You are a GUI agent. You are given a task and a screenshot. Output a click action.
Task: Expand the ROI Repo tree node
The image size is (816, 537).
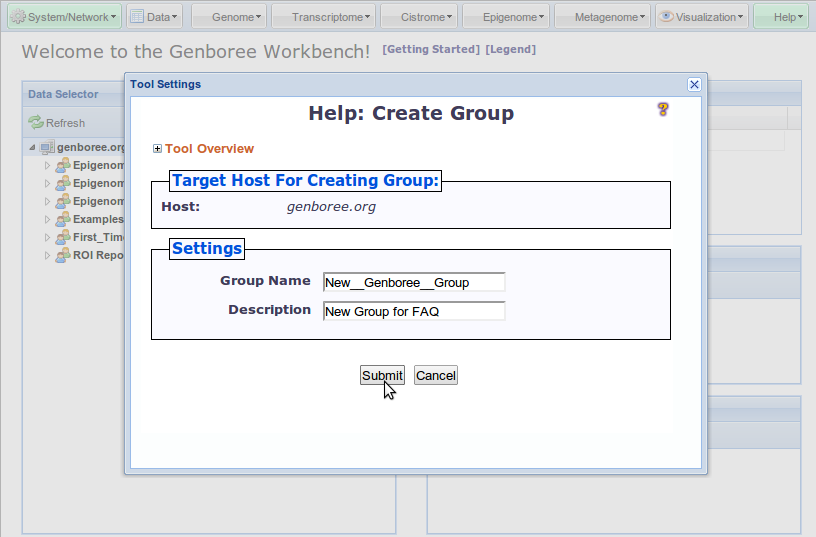pos(47,255)
